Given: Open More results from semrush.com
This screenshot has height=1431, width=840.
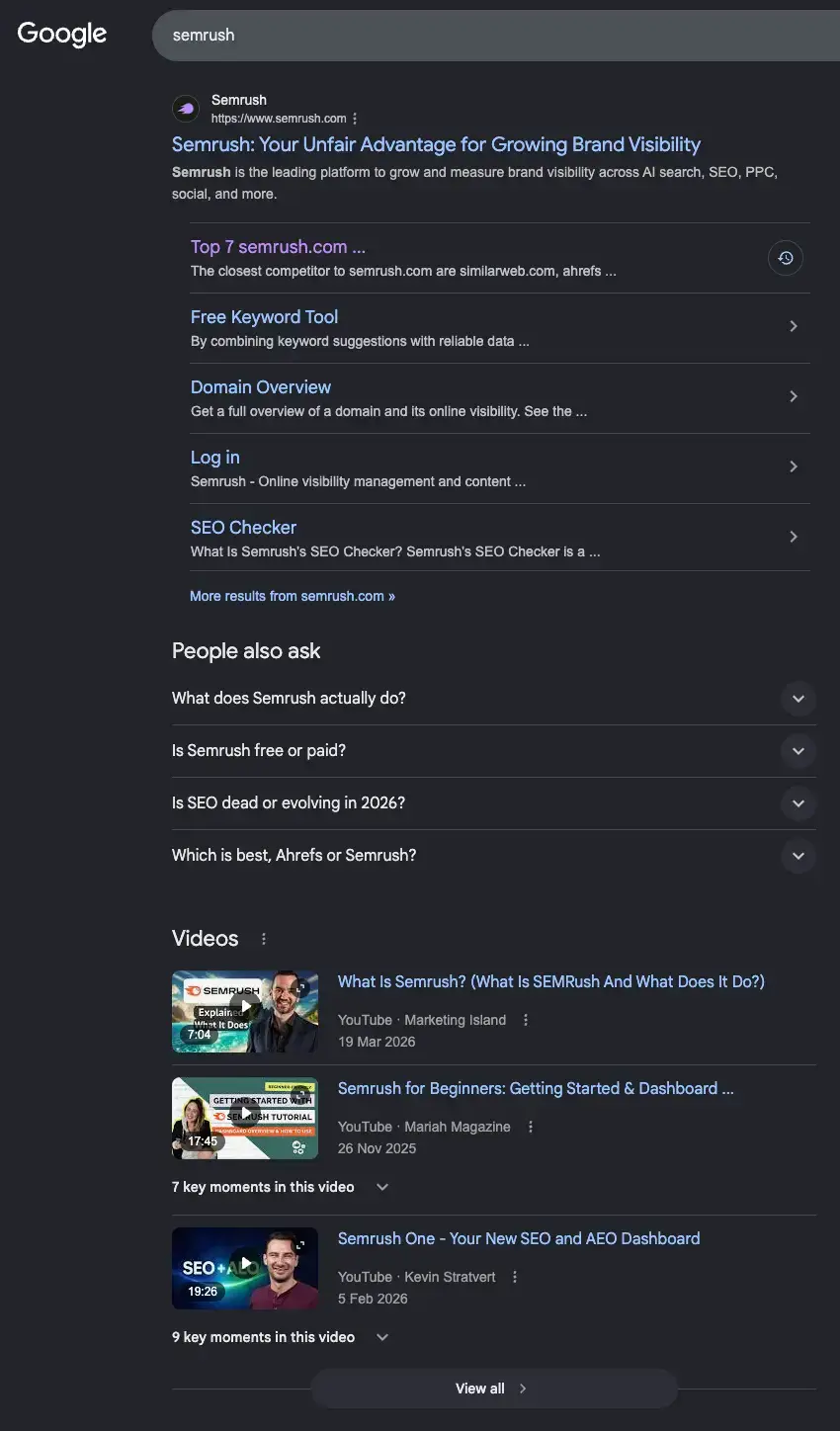Looking at the screenshot, I should tap(293, 596).
